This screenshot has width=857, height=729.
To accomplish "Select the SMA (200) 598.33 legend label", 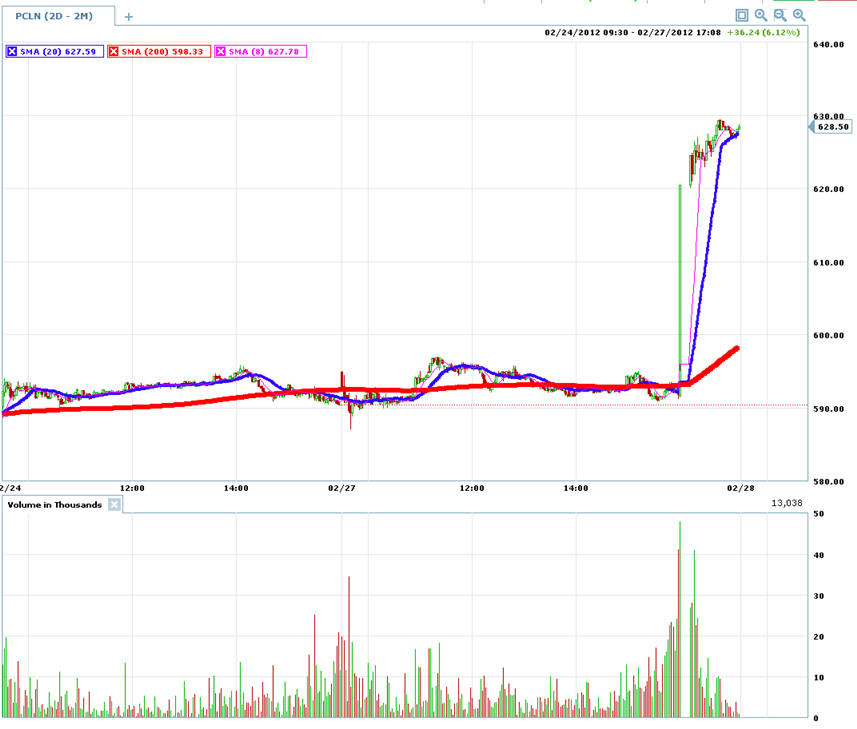I will click(162, 51).
